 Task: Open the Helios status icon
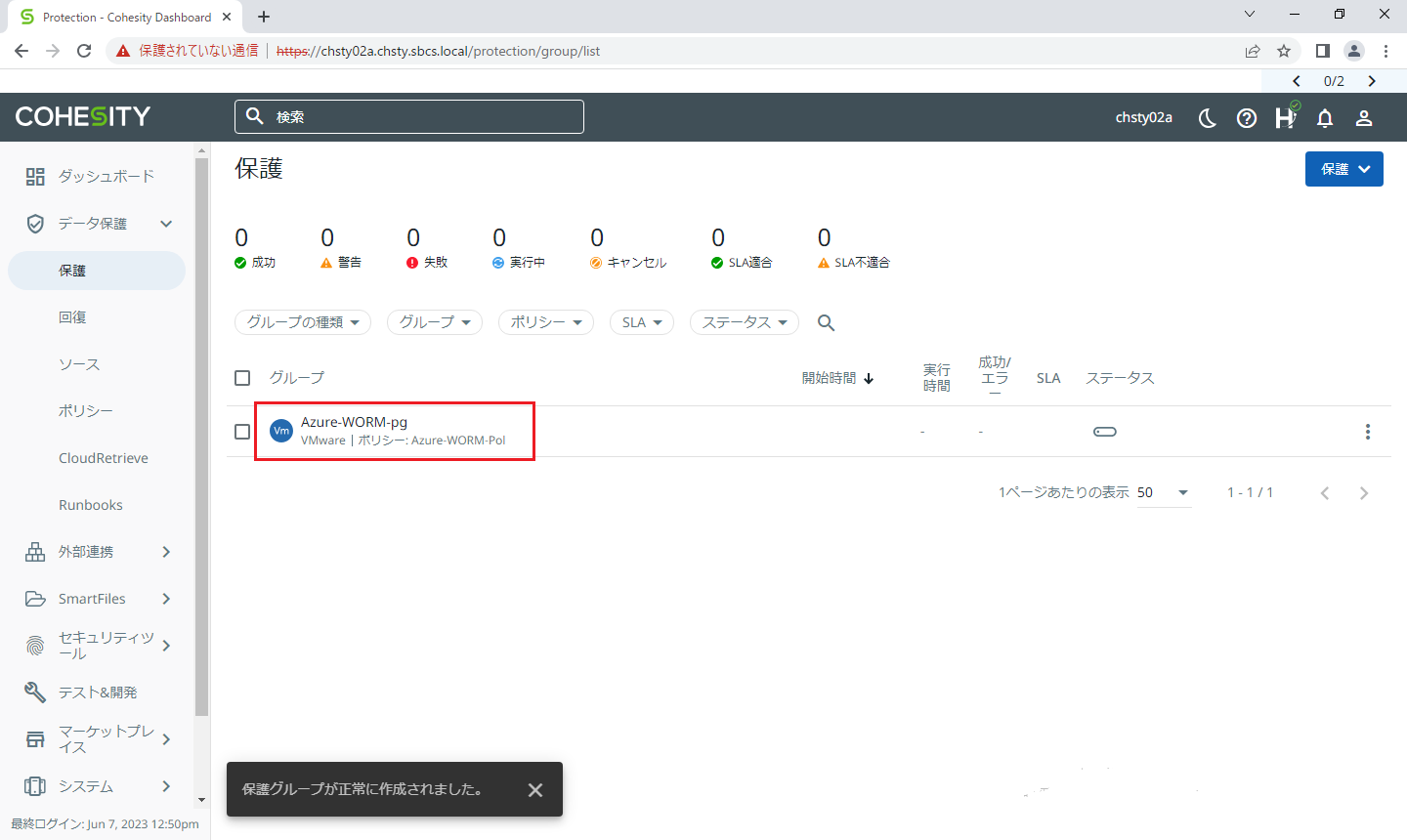[1286, 116]
